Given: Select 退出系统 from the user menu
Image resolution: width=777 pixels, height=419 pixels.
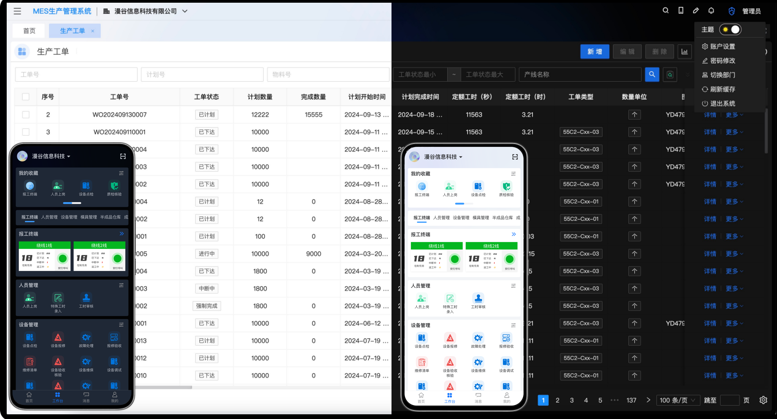Looking at the screenshot, I should [722, 103].
